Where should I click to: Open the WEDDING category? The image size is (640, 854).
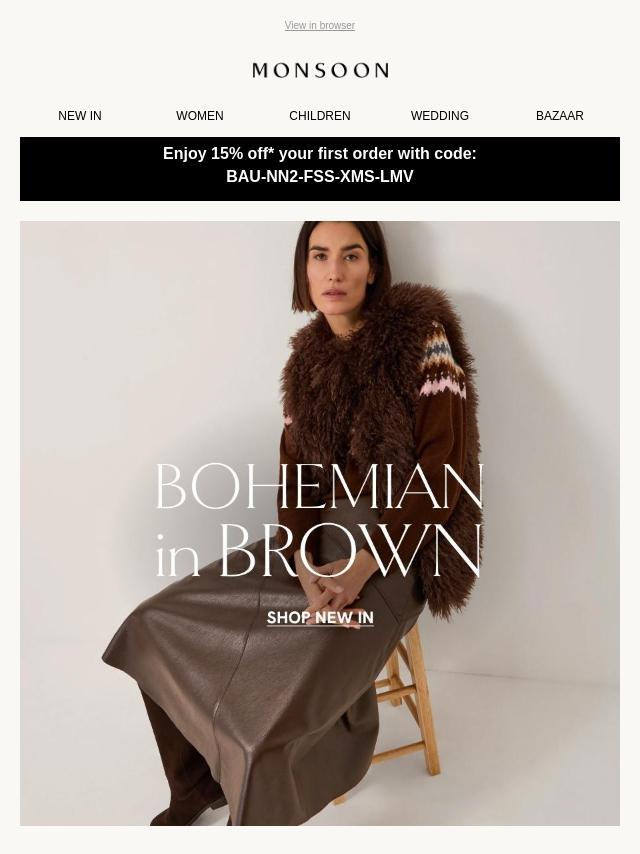[x=440, y=116]
